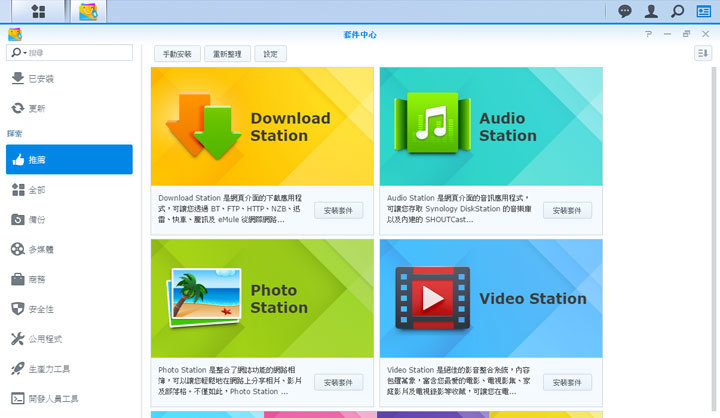
Task: Click the 設定 button
Action: pos(270,53)
